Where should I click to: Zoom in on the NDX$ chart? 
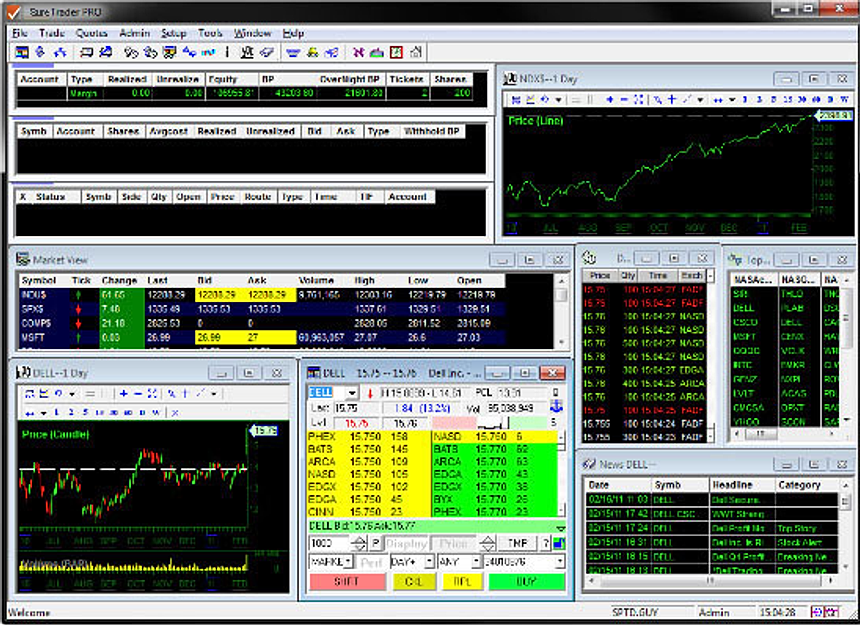coord(610,99)
